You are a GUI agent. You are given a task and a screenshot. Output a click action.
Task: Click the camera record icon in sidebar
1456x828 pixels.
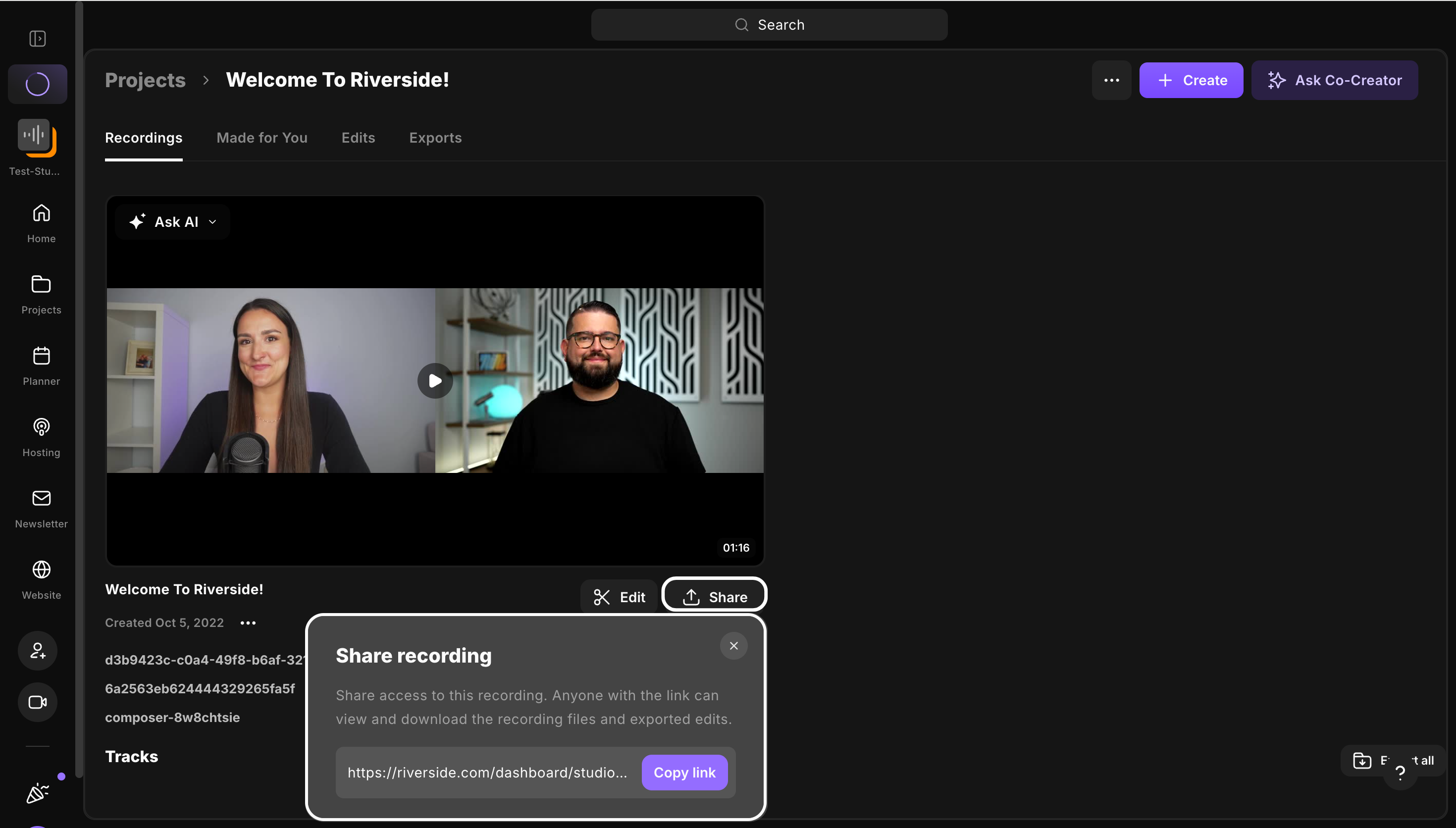38,702
